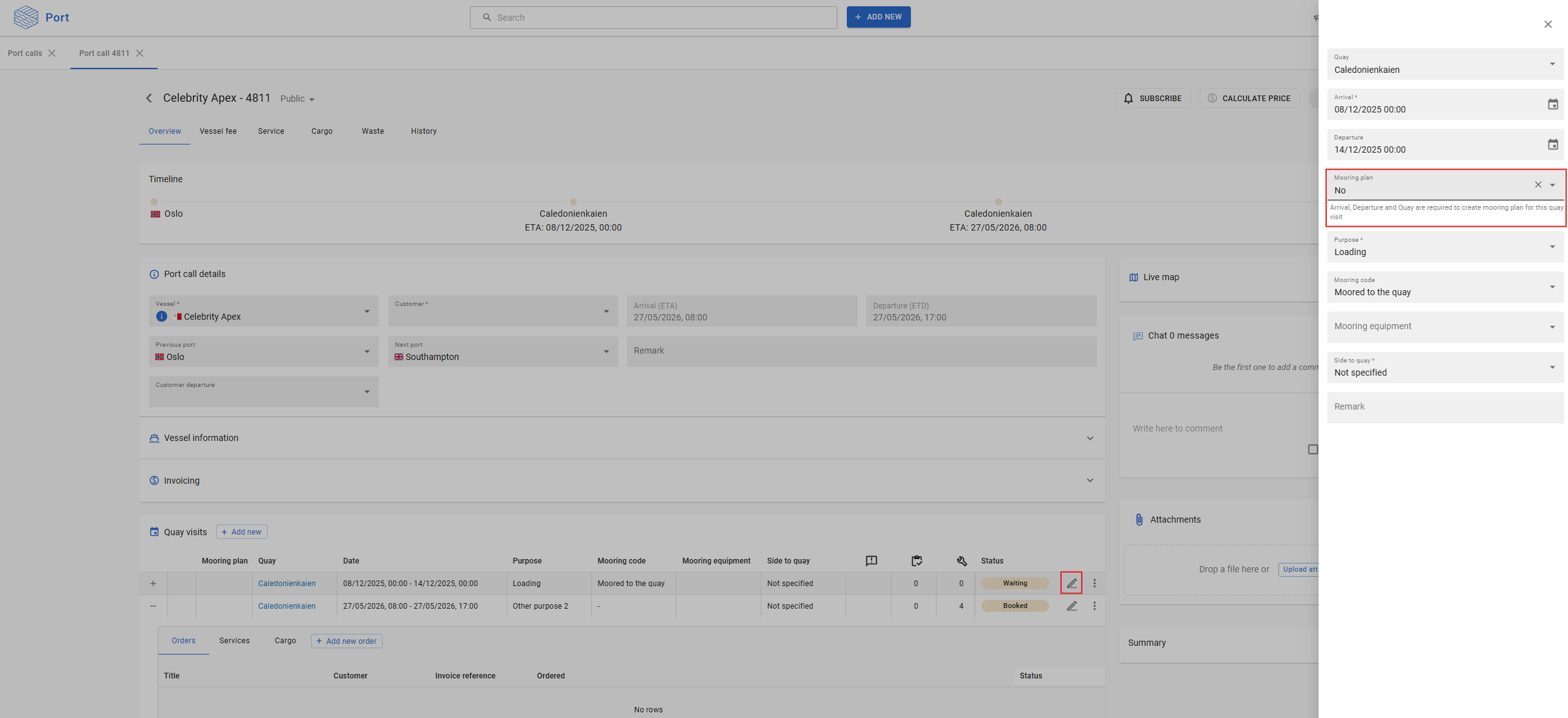Open more options for the Waiting quay visit
This screenshot has width=1568, height=718.
(x=1094, y=584)
